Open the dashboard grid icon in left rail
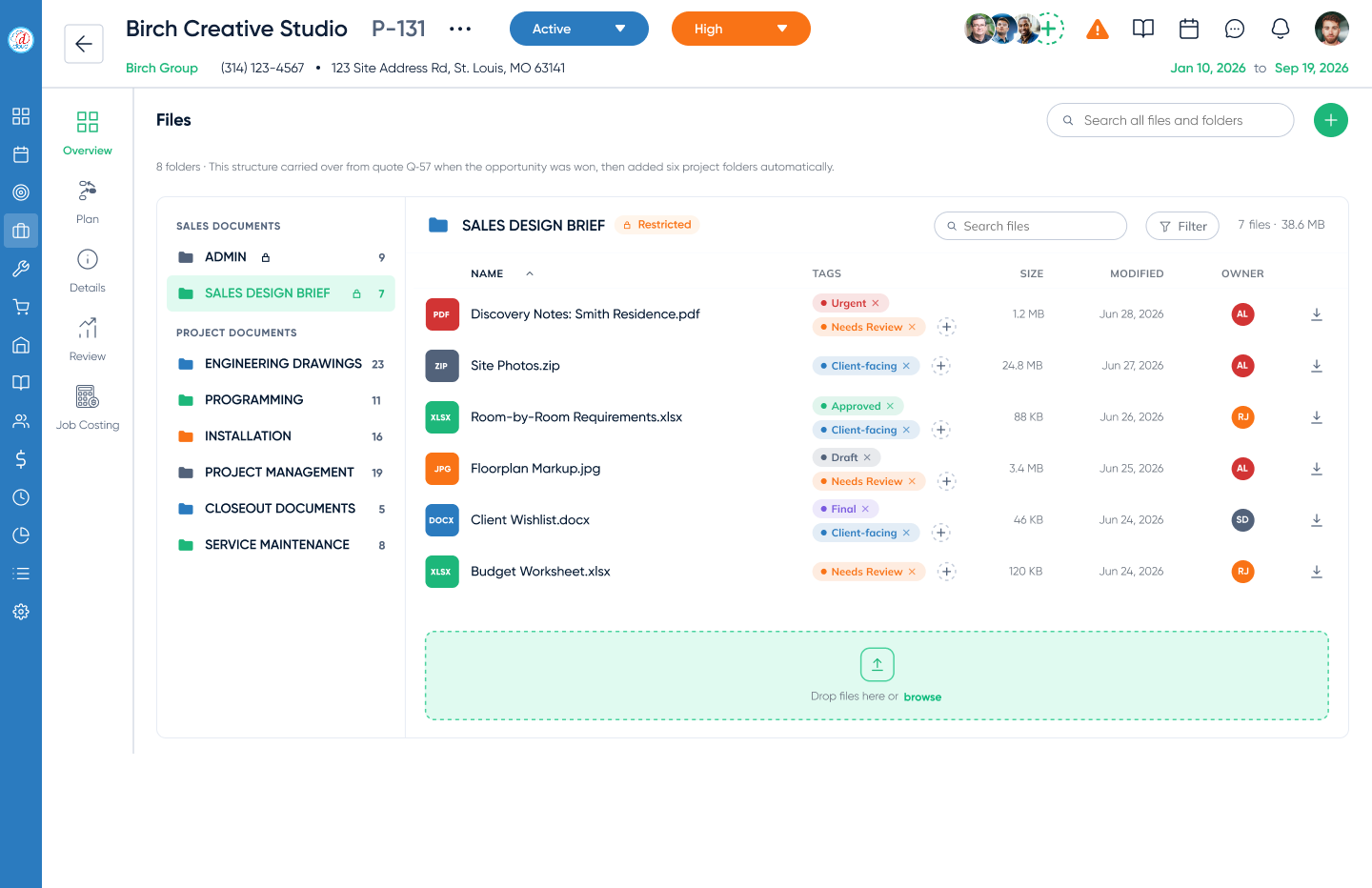1372x888 pixels. click(21, 116)
